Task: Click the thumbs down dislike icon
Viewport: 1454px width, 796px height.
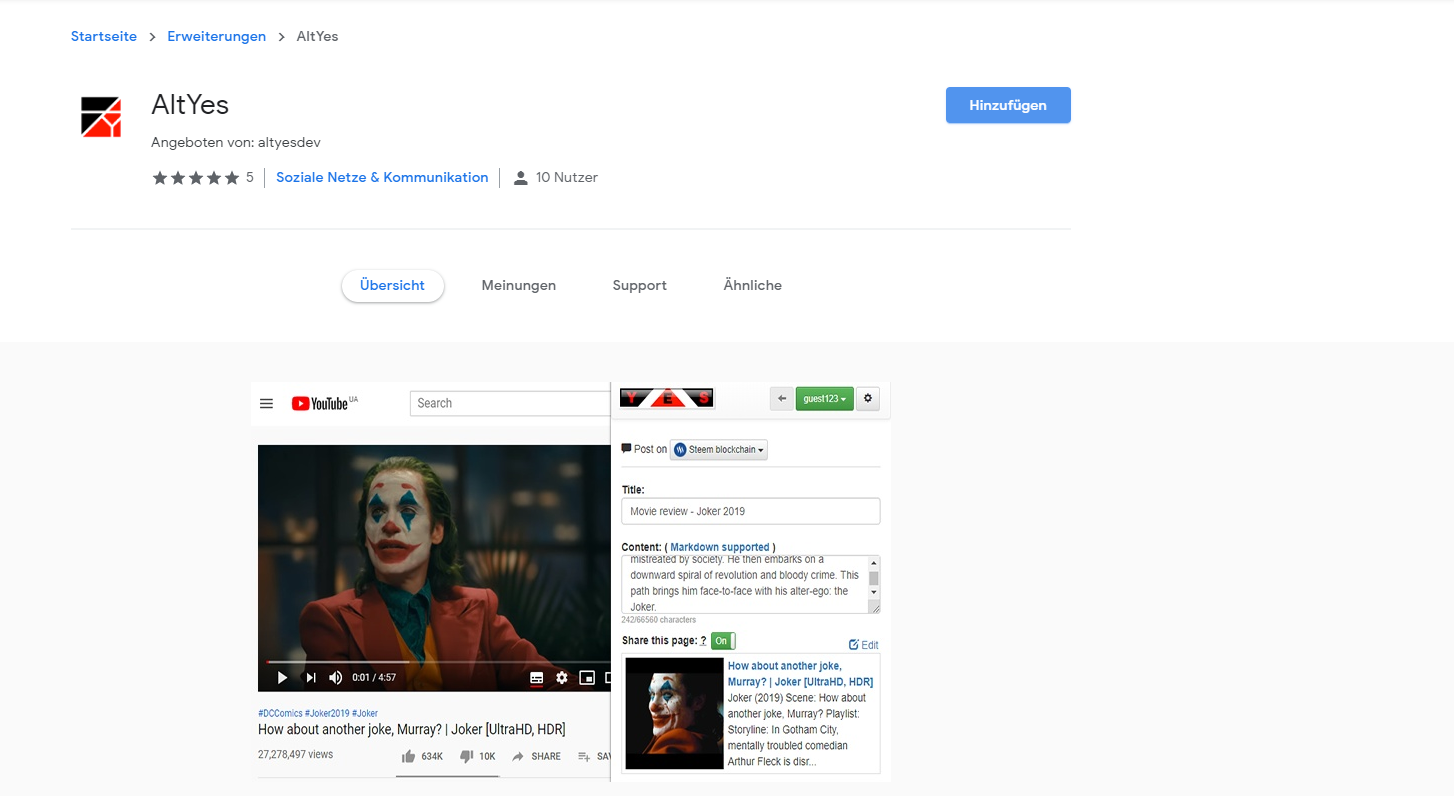Action: [x=466, y=756]
